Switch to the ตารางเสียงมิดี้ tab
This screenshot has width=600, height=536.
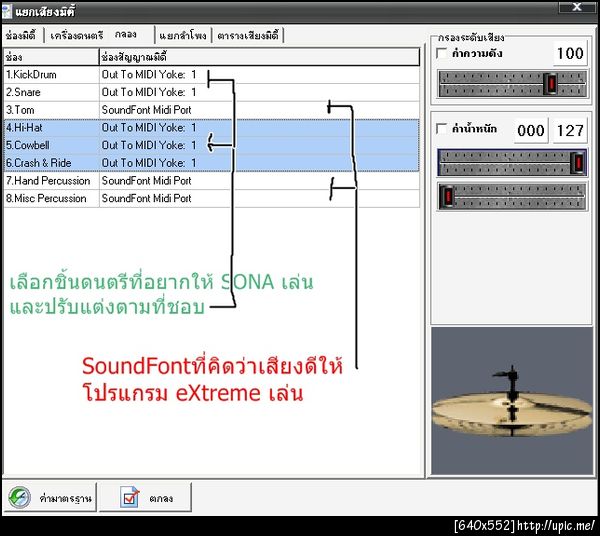[x=248, y=36]
